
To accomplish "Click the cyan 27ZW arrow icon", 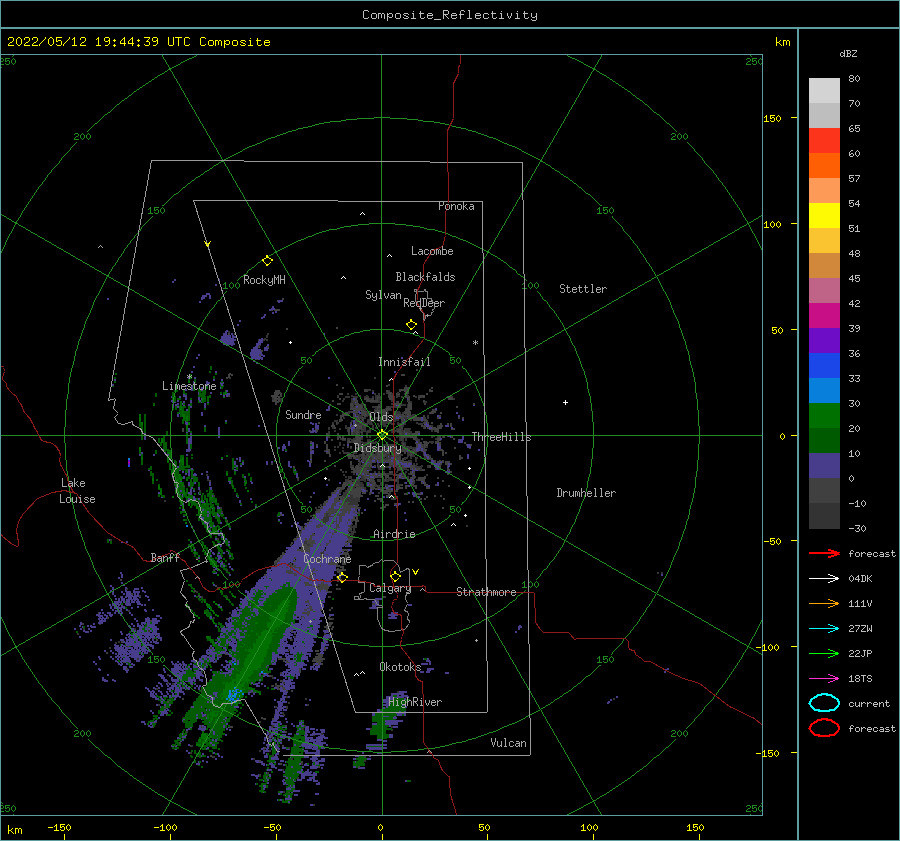I will point(824,629).
